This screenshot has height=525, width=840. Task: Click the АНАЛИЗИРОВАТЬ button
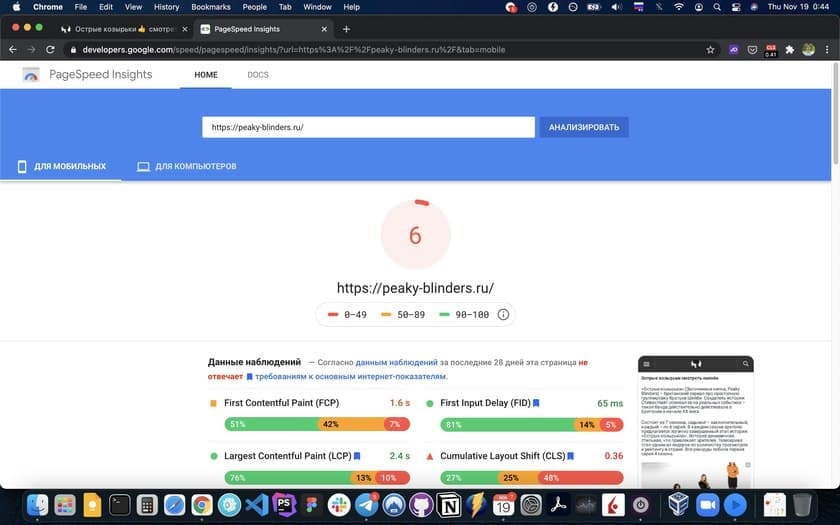point(584,128)
